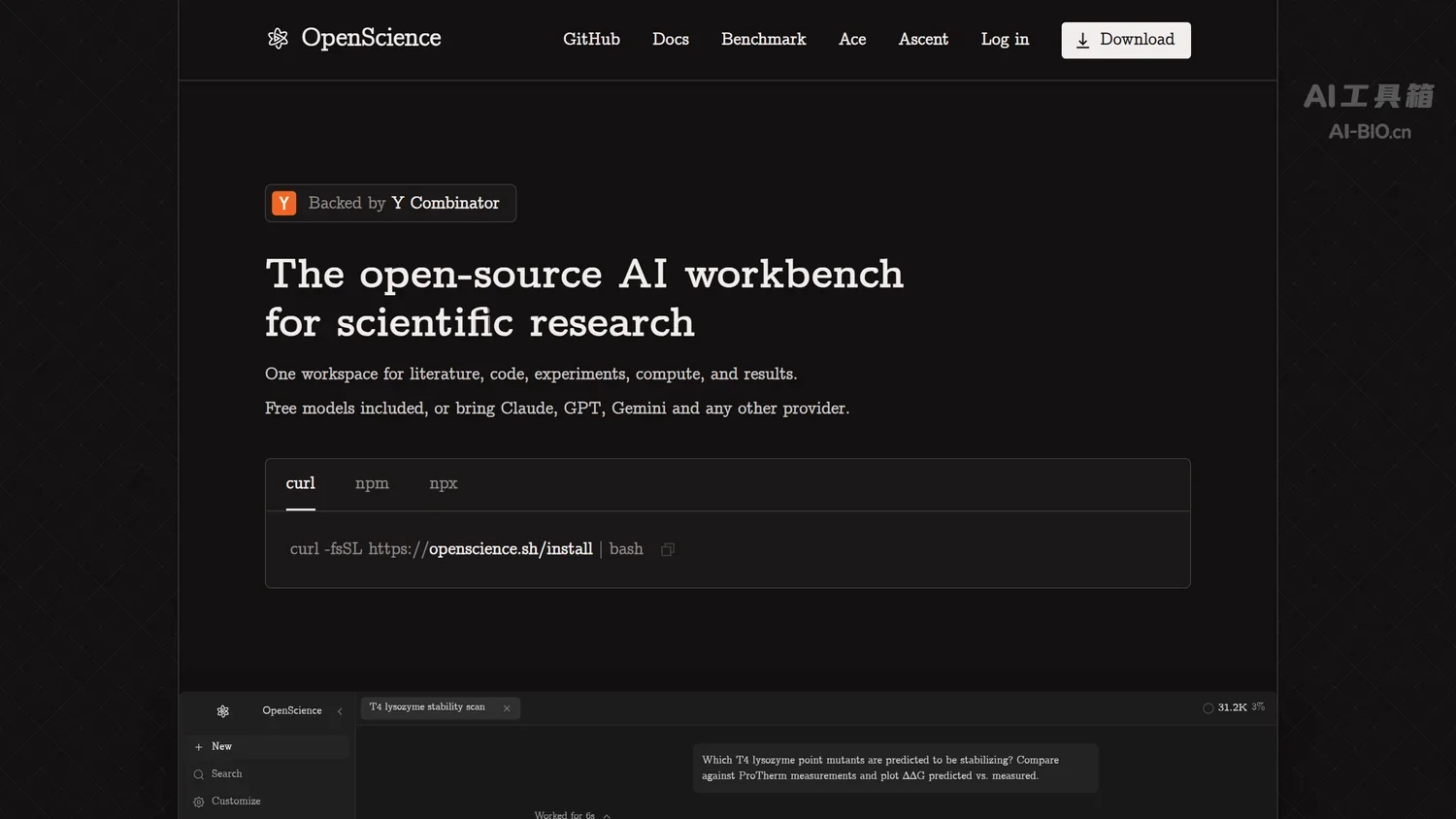Screen dimensions: 1456x819
Task: Click the main headline about AI workbench
Action: tap(584, 298)
